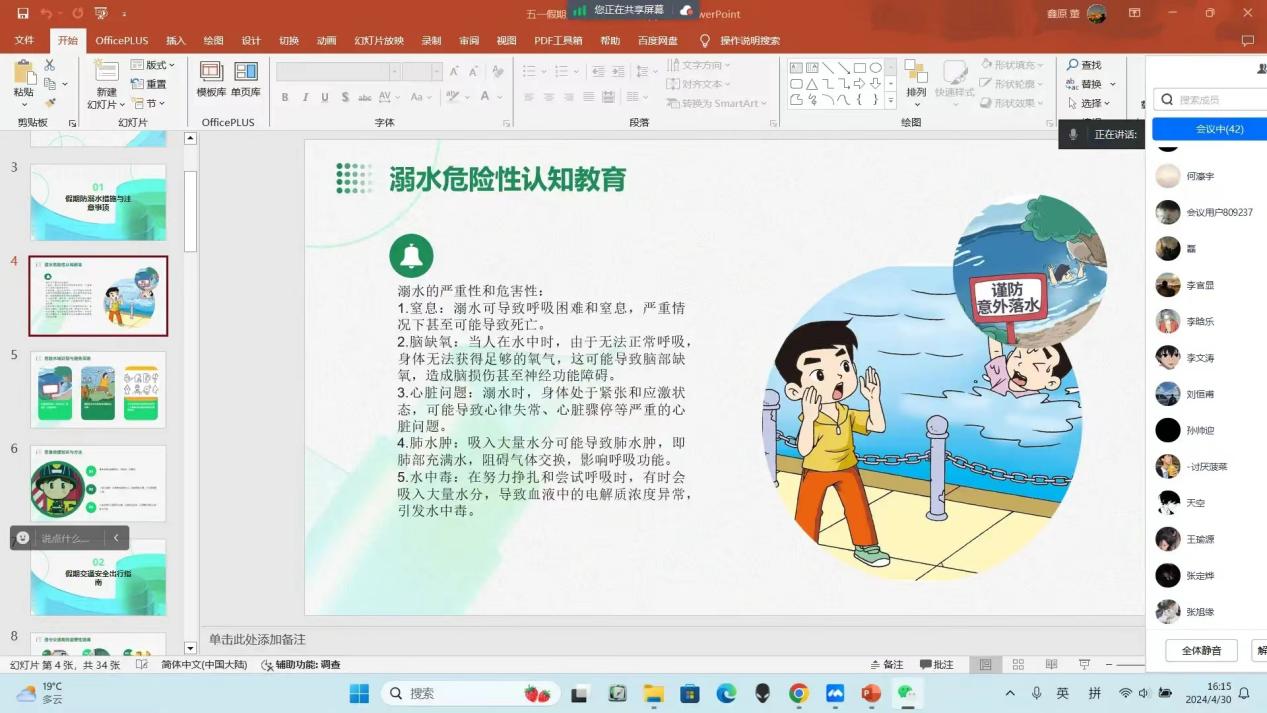
Task: Open the 版式 layout dropdown
Action: point(152,65)
